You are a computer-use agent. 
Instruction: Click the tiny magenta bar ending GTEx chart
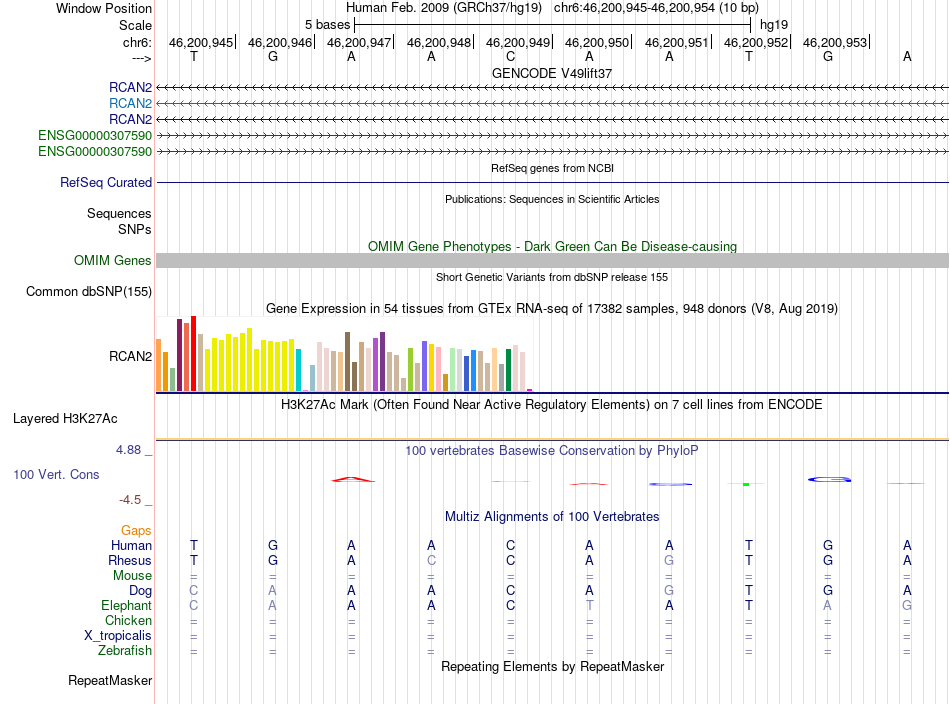pos(530,390)
